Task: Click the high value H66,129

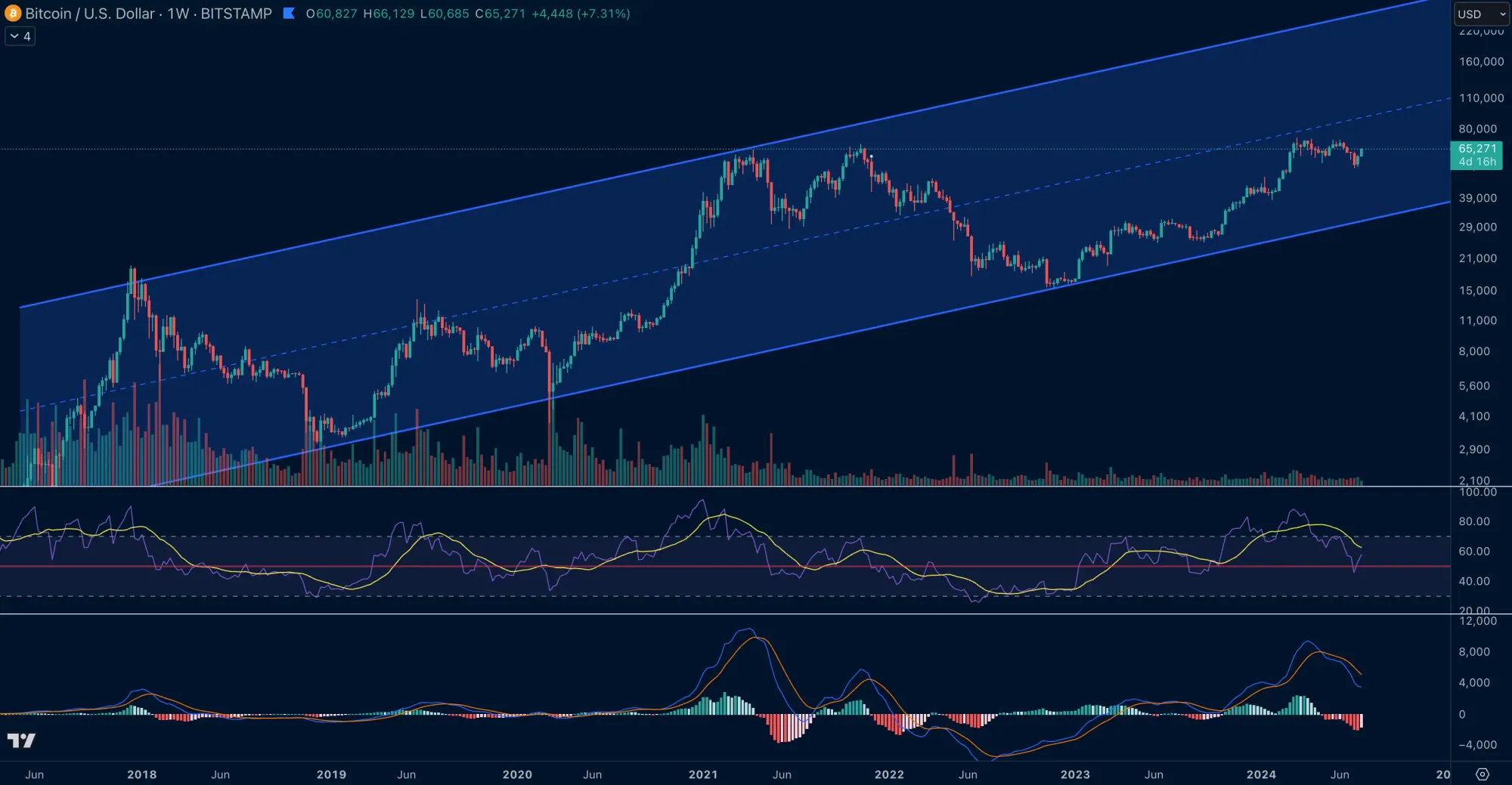Action: click(x=389, y=14)
